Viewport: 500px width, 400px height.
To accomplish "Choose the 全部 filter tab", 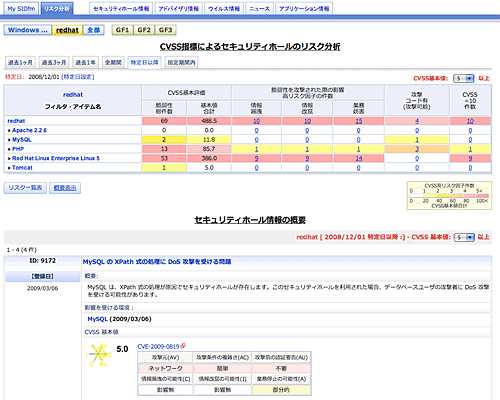I will tap(94, 30).
